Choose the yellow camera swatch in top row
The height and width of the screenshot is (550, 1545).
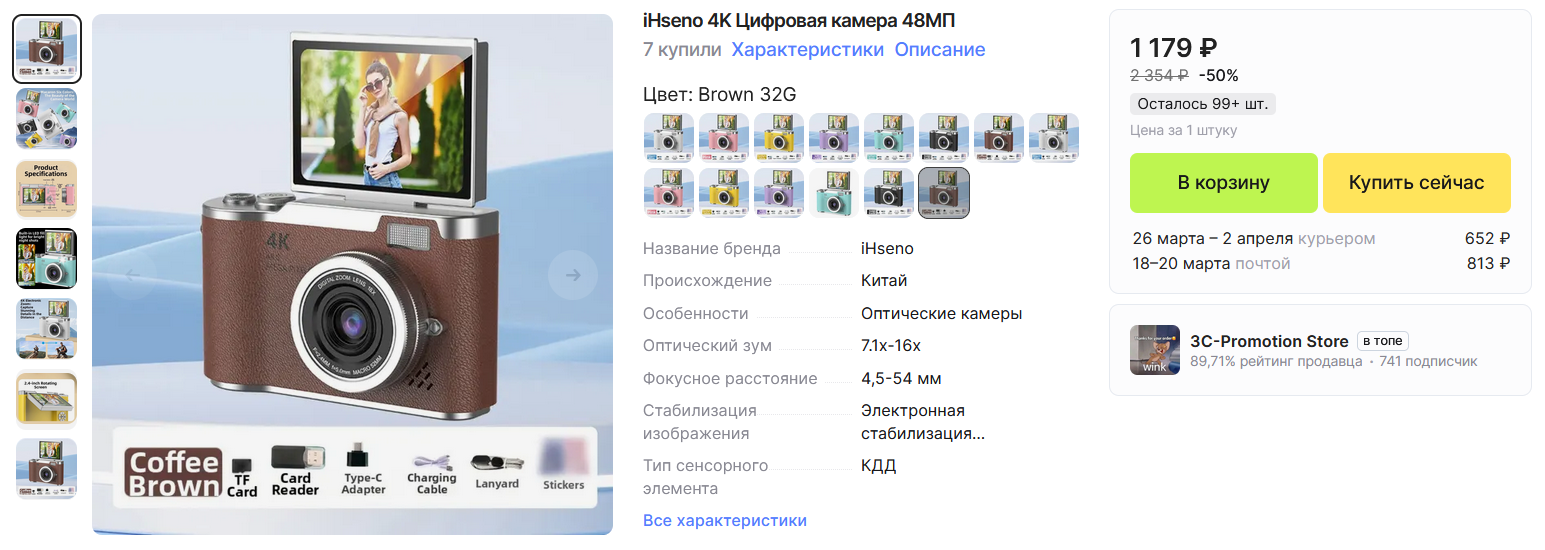click(x=779, y=138)
